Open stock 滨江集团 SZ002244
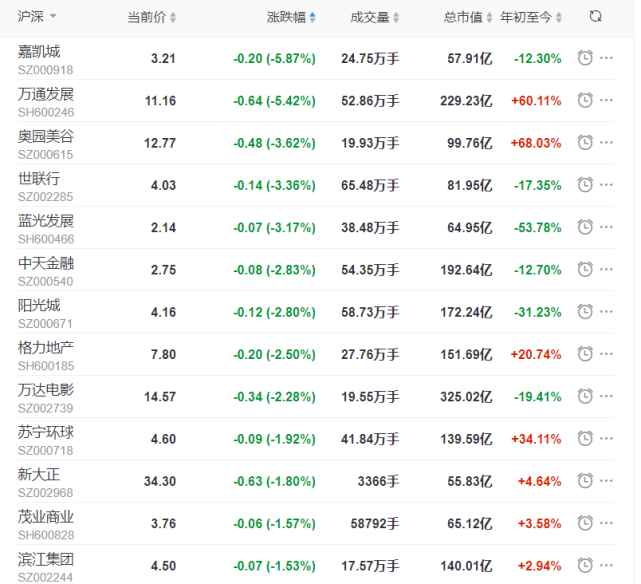Screen dimensions: 641x584 click(46, 567)
